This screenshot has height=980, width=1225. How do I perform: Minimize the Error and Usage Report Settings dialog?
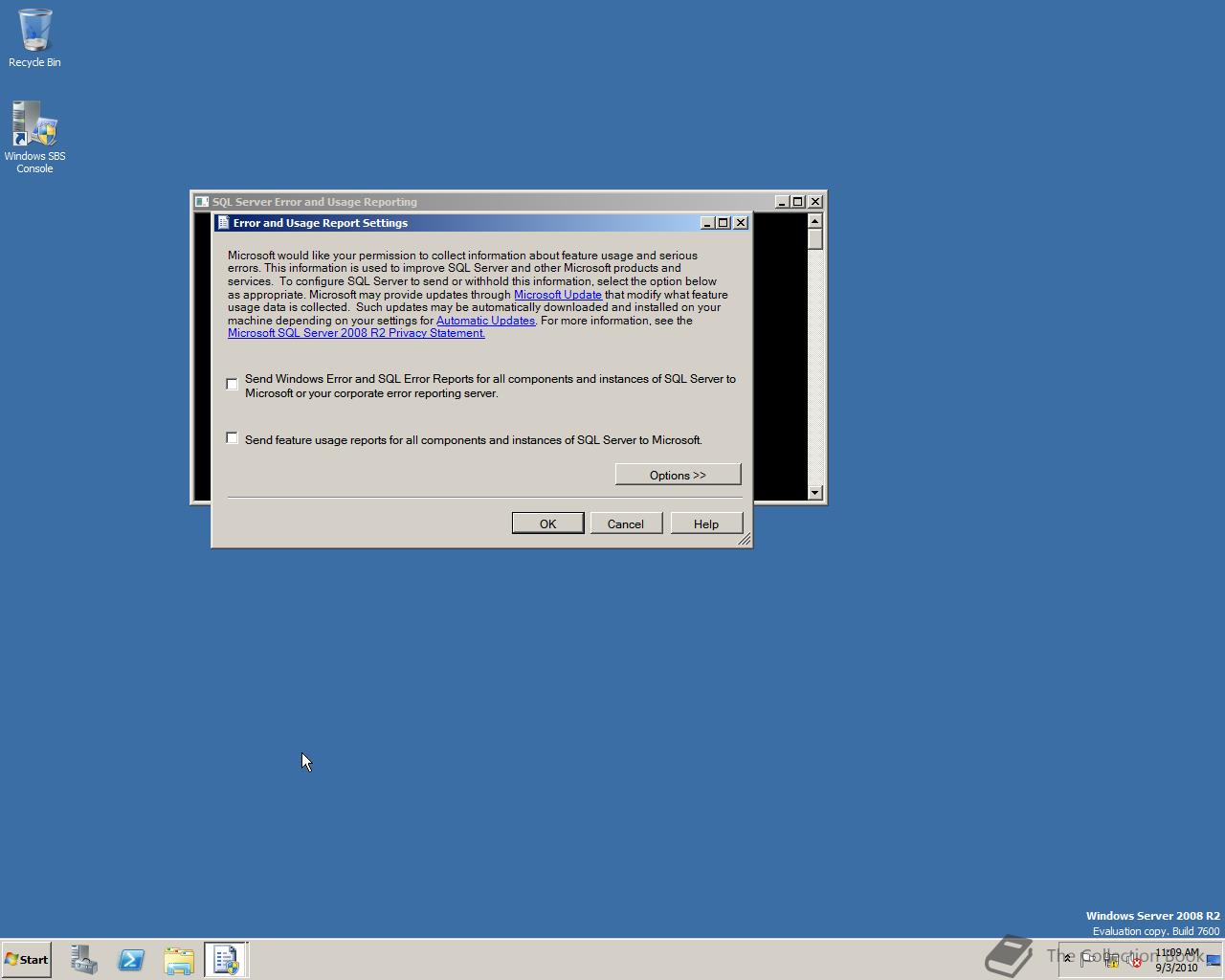[708, 223]
